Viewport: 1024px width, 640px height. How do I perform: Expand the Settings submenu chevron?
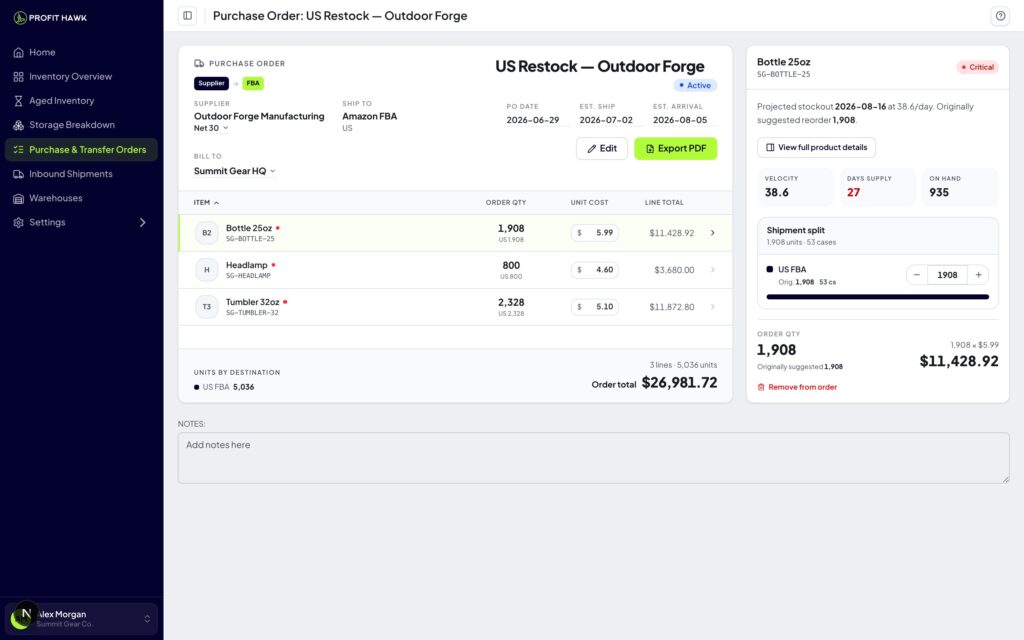142,222
